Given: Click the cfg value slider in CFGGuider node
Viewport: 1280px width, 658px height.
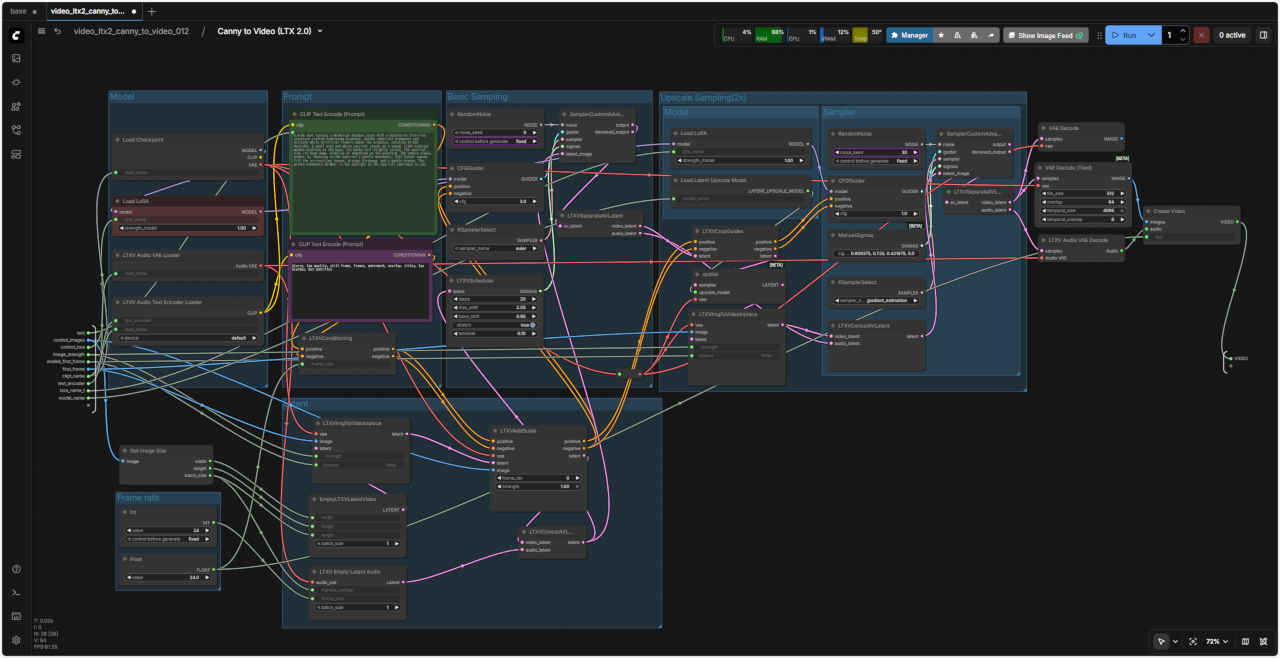Looking at the screenshot, I should tap(494, 201).
